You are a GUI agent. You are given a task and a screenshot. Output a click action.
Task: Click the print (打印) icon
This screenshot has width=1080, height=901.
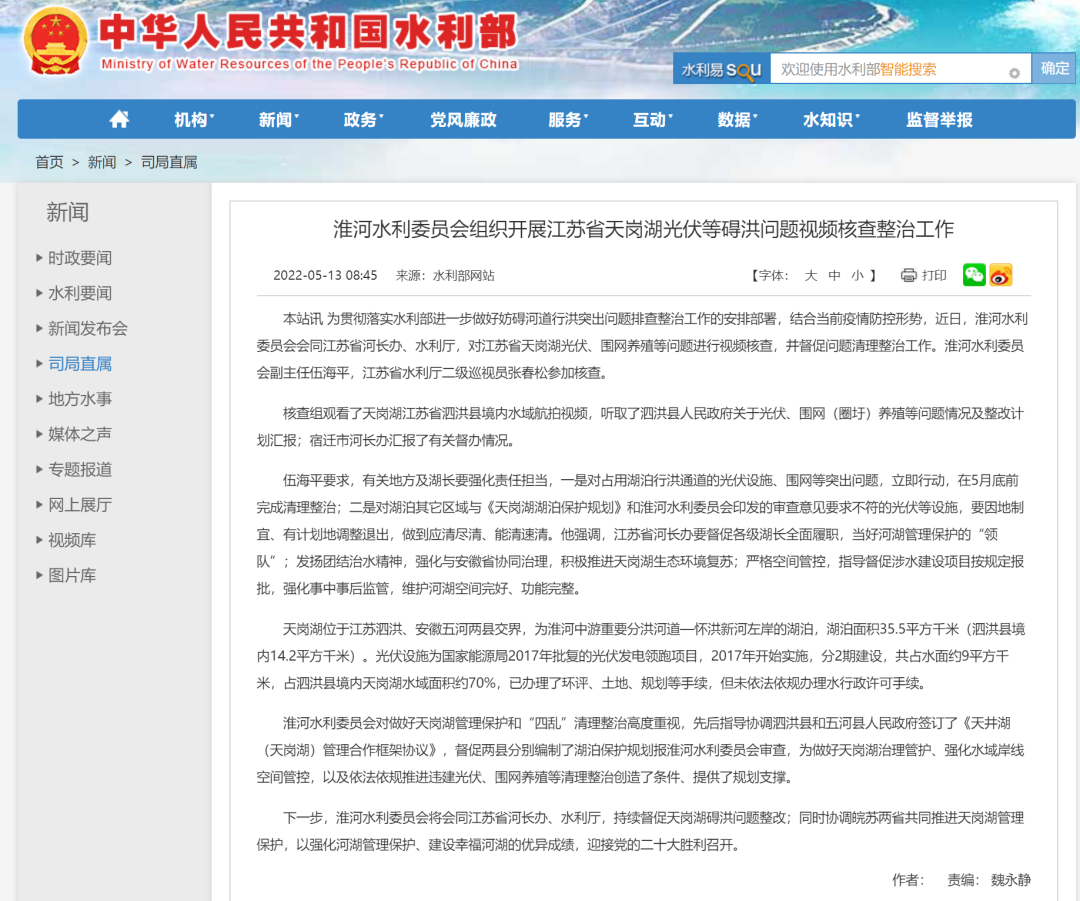[909, 276]
